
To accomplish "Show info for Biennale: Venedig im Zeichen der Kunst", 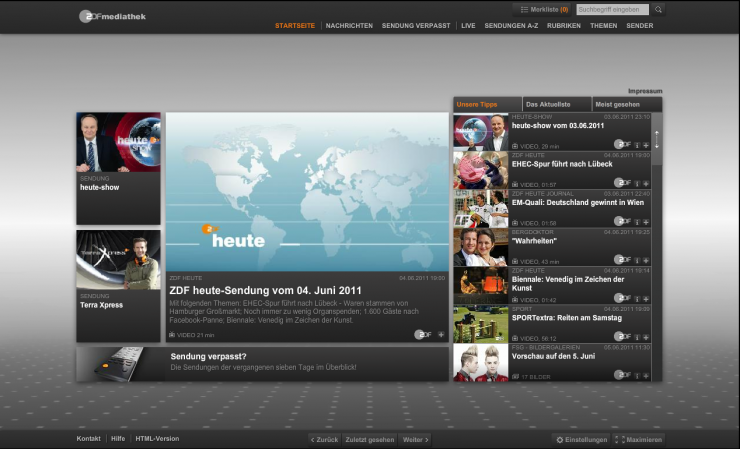I will point(637,299).
